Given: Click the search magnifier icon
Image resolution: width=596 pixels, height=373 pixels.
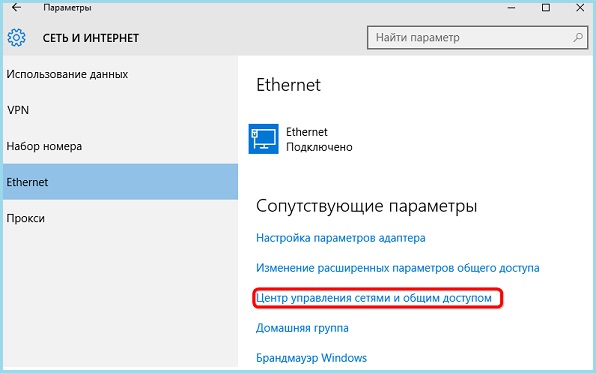Looking at the screenshot, I should pos(578,37).
